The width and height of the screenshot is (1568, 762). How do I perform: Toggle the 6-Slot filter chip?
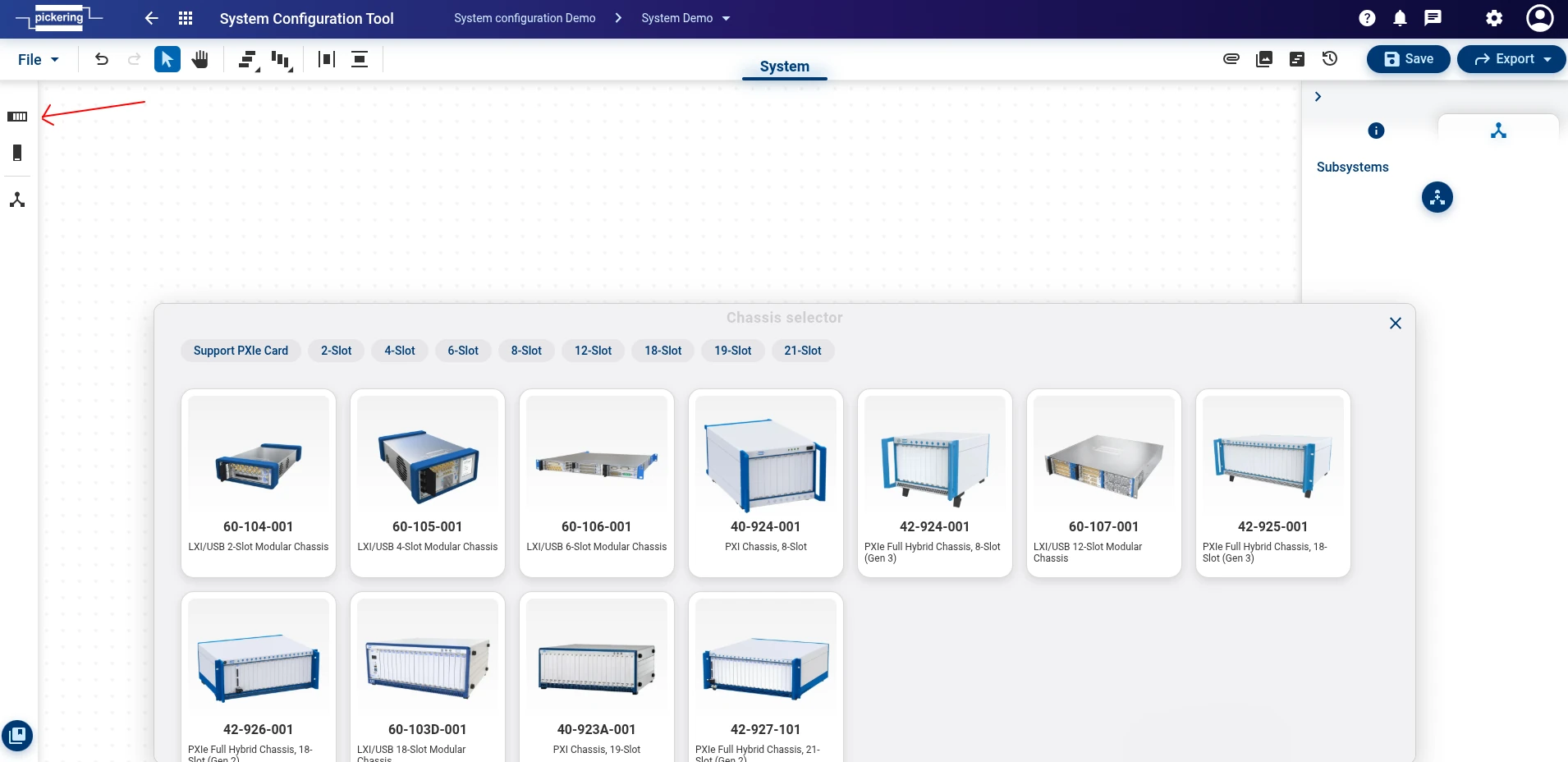(463, 351)
